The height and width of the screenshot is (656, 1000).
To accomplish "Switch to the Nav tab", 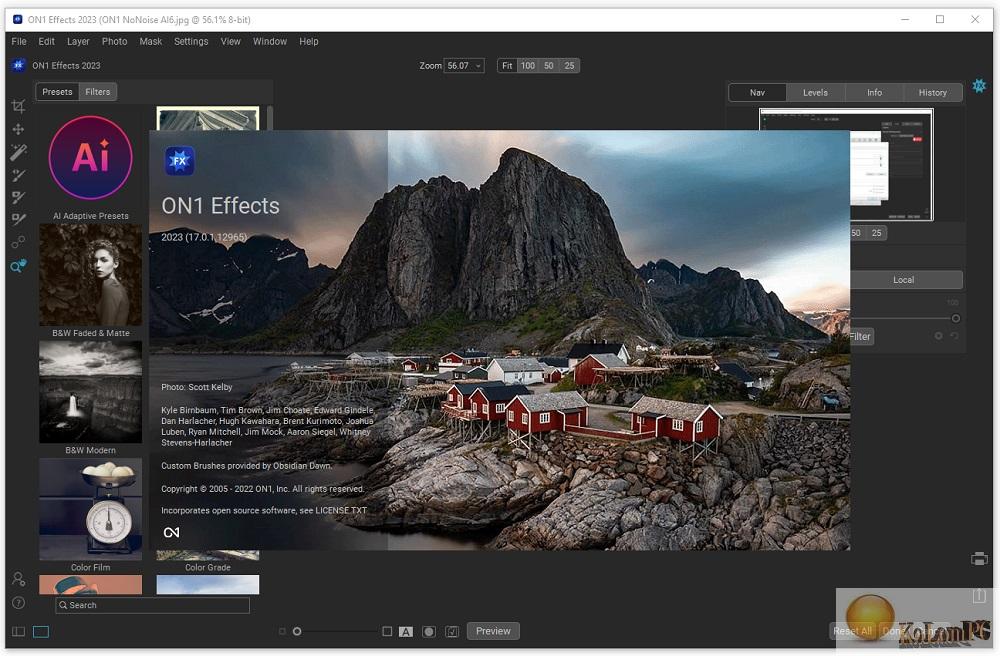I will [x=757, y=92].
